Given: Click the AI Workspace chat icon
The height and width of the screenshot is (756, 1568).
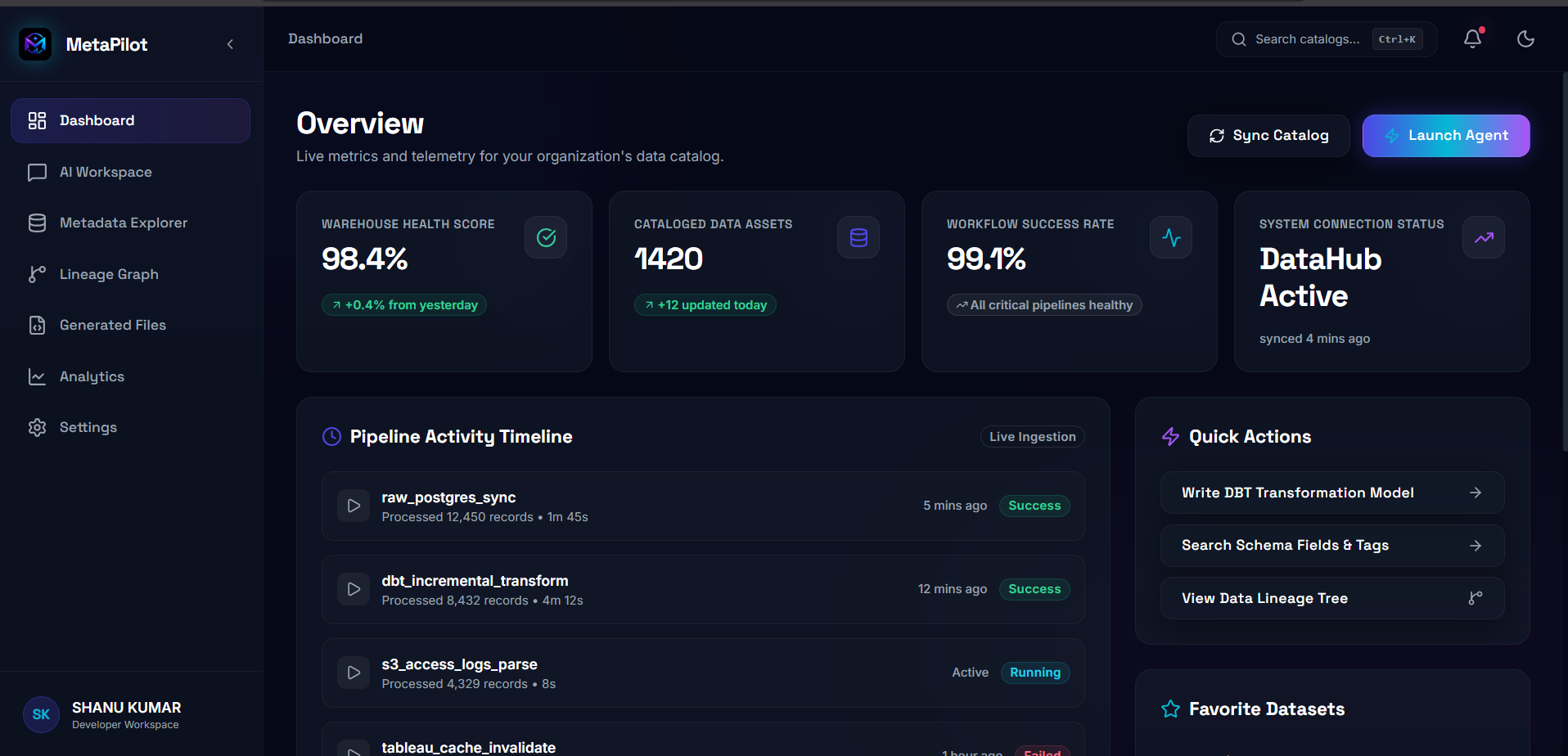Looking at the screenshot, I should (37, 172).
